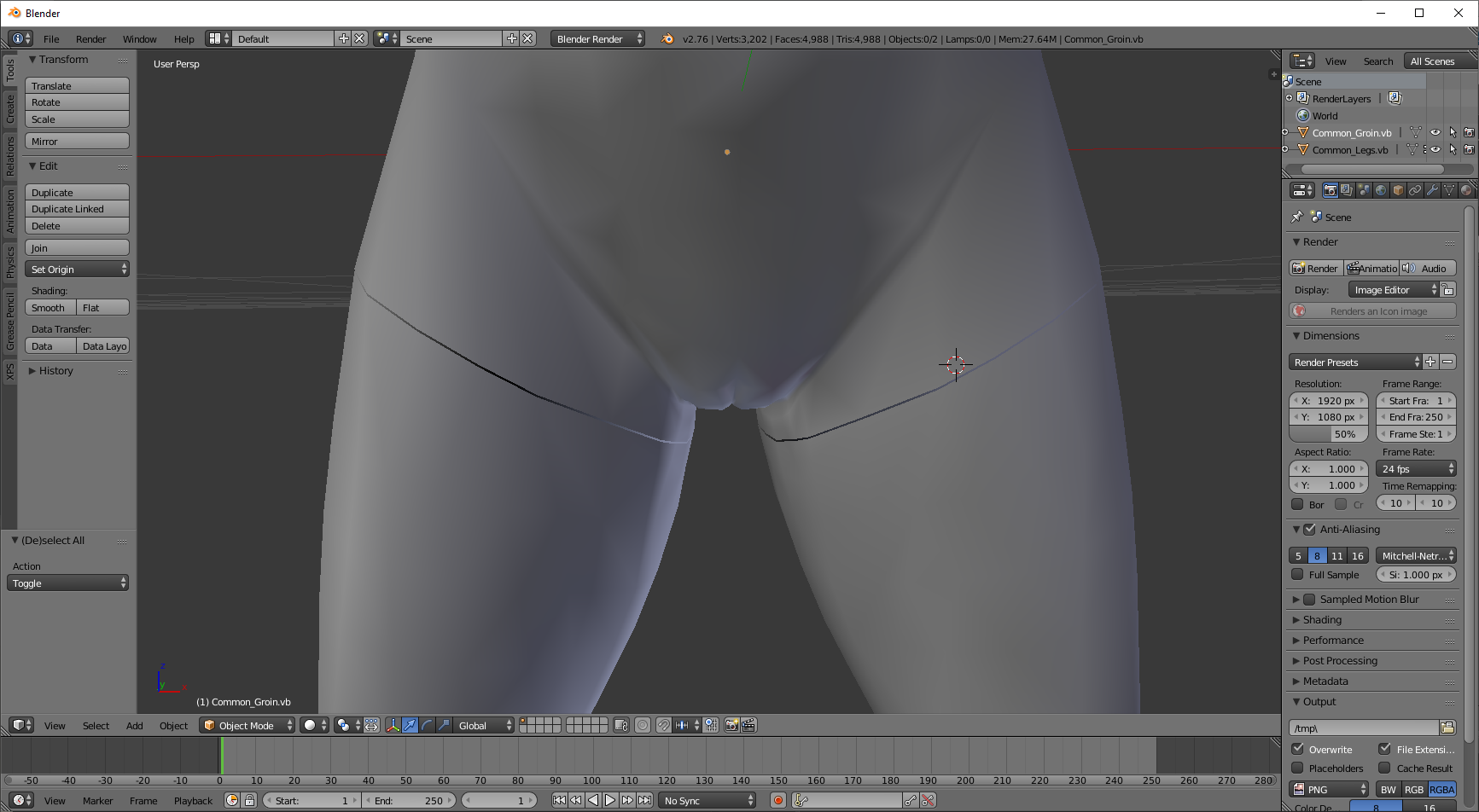The width and height of the screenshot is (1479, 812).
Task: Open the Mesh Data triangle tab
Action: tap(1449, 190)
